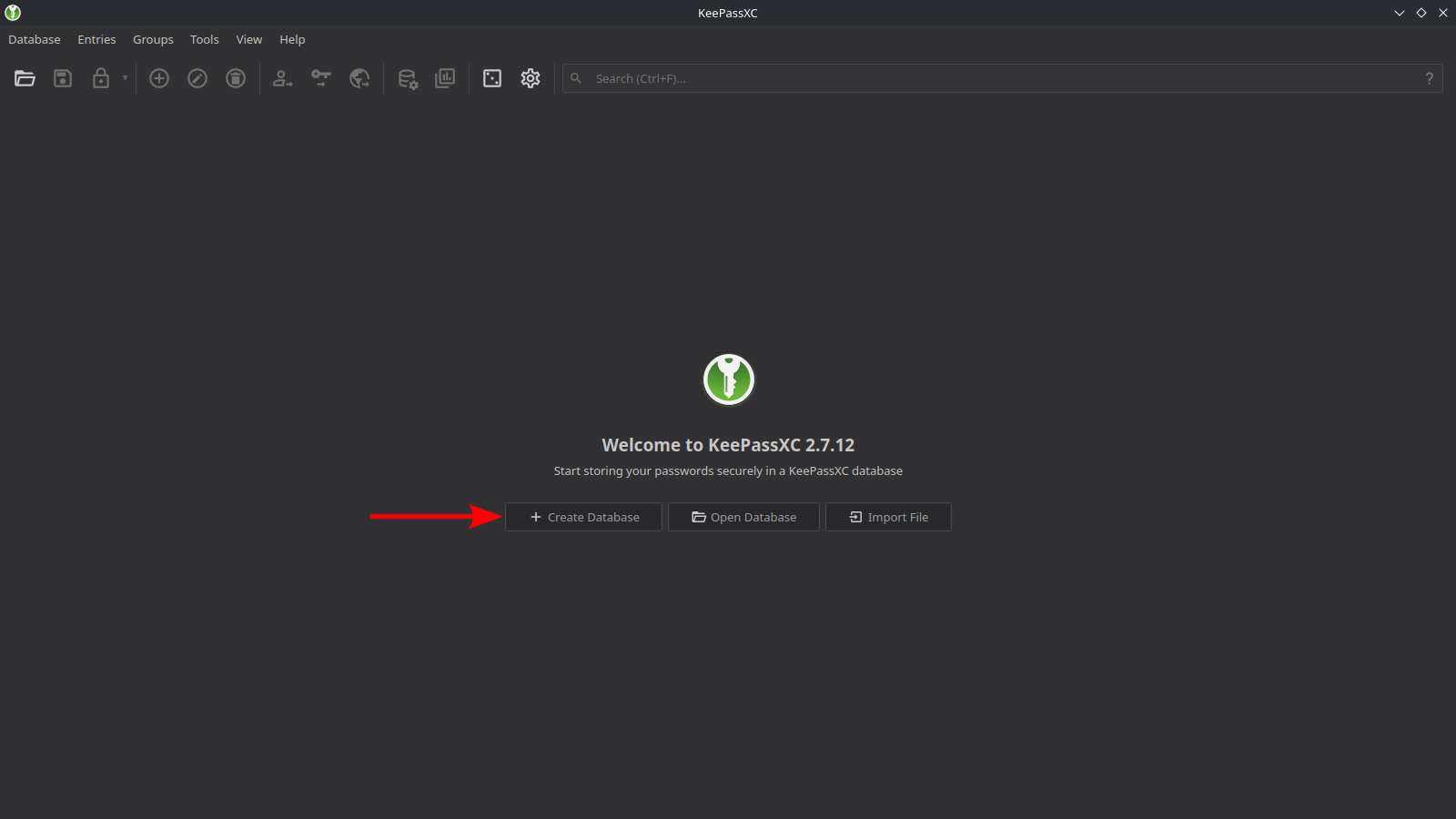Copy URL with the globe icon
Image resolution: width=1456 pixels, height=819 pixels.
[359, 78]
